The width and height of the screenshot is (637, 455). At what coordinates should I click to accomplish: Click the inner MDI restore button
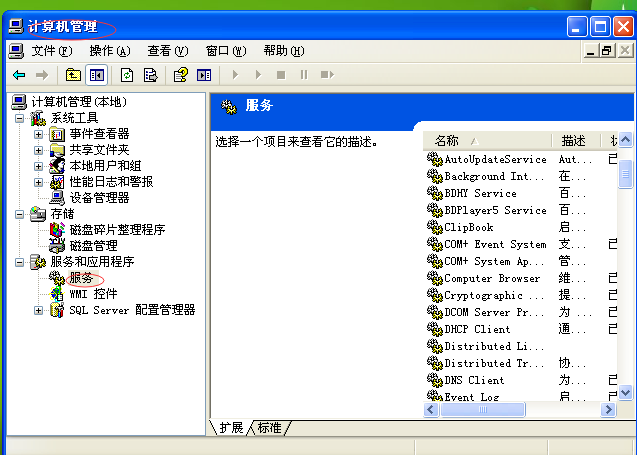click(607, 51)
